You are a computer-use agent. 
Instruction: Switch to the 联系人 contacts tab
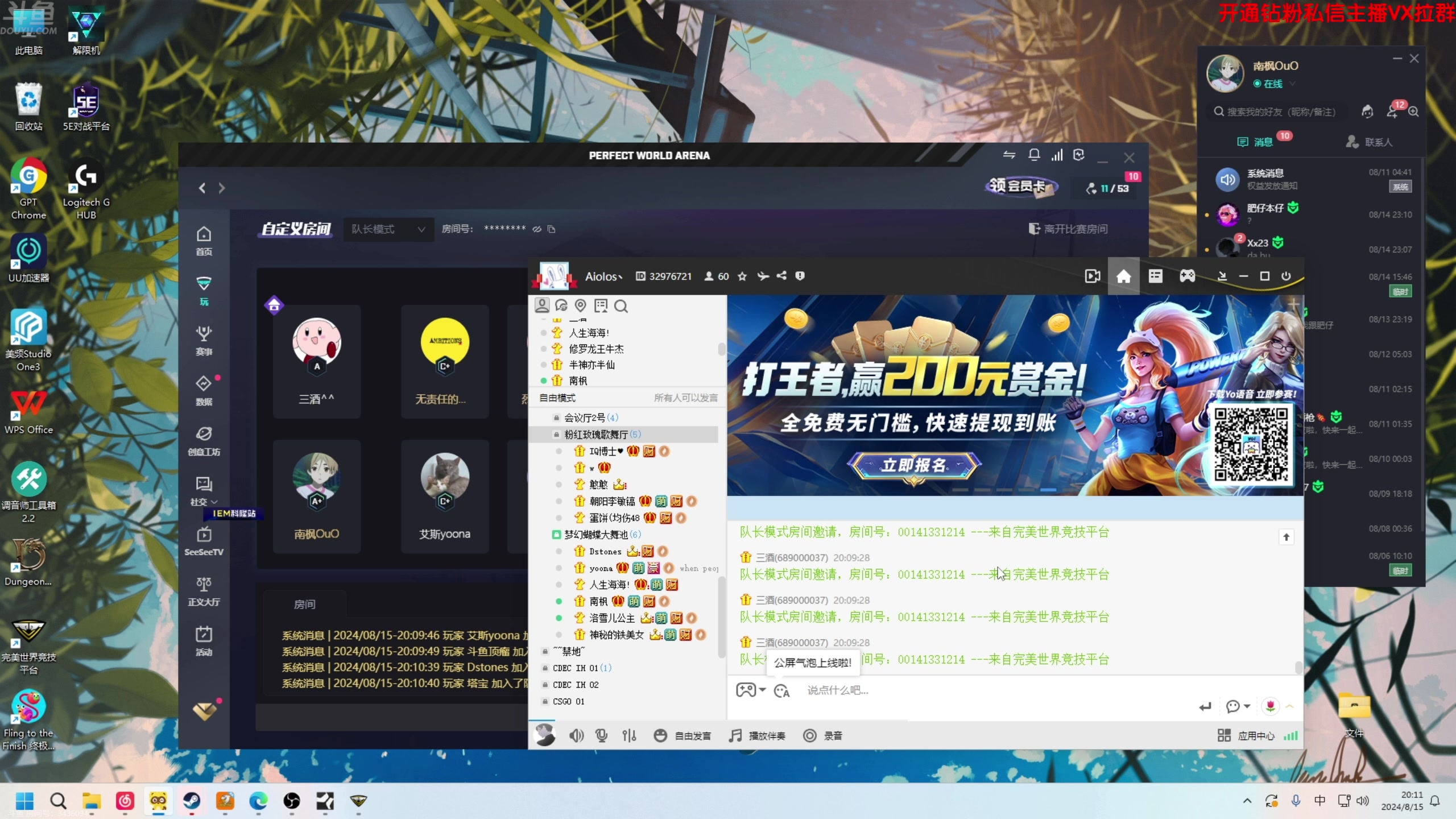tap(1371, 141)
